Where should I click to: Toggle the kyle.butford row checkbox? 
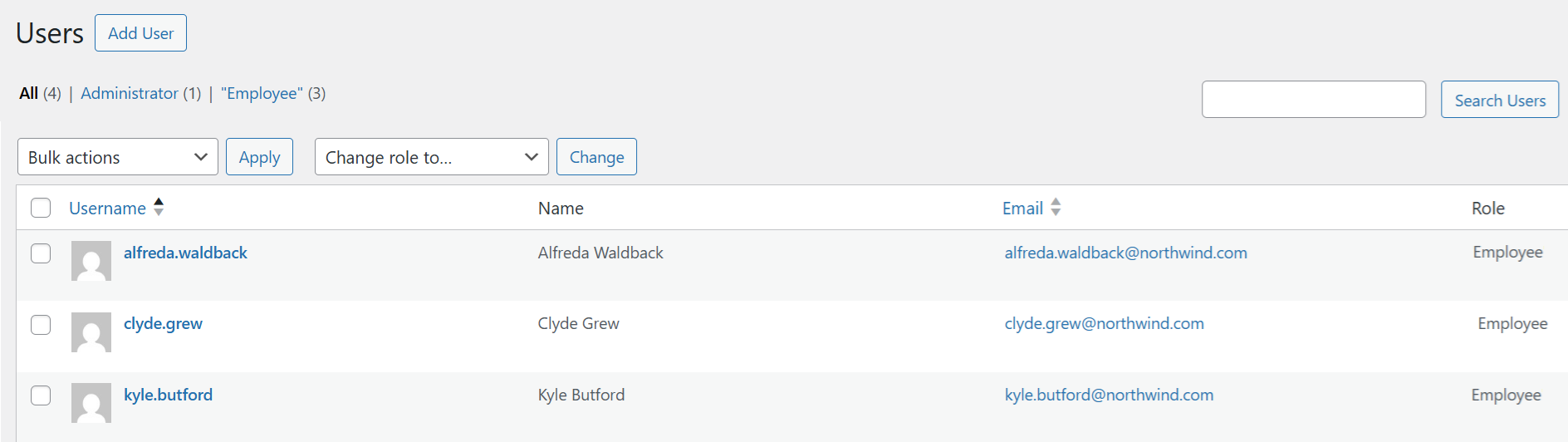[x=41, y=395]
